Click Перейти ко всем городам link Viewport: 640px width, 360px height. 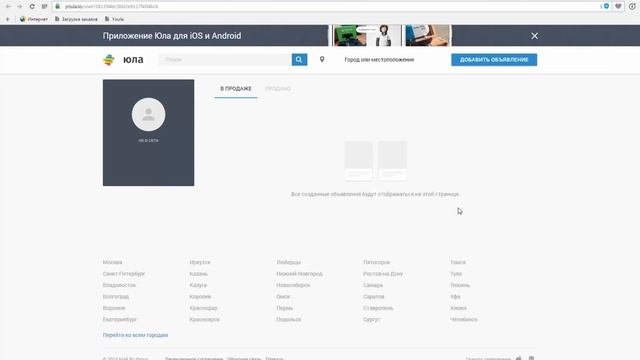[135, 335]
